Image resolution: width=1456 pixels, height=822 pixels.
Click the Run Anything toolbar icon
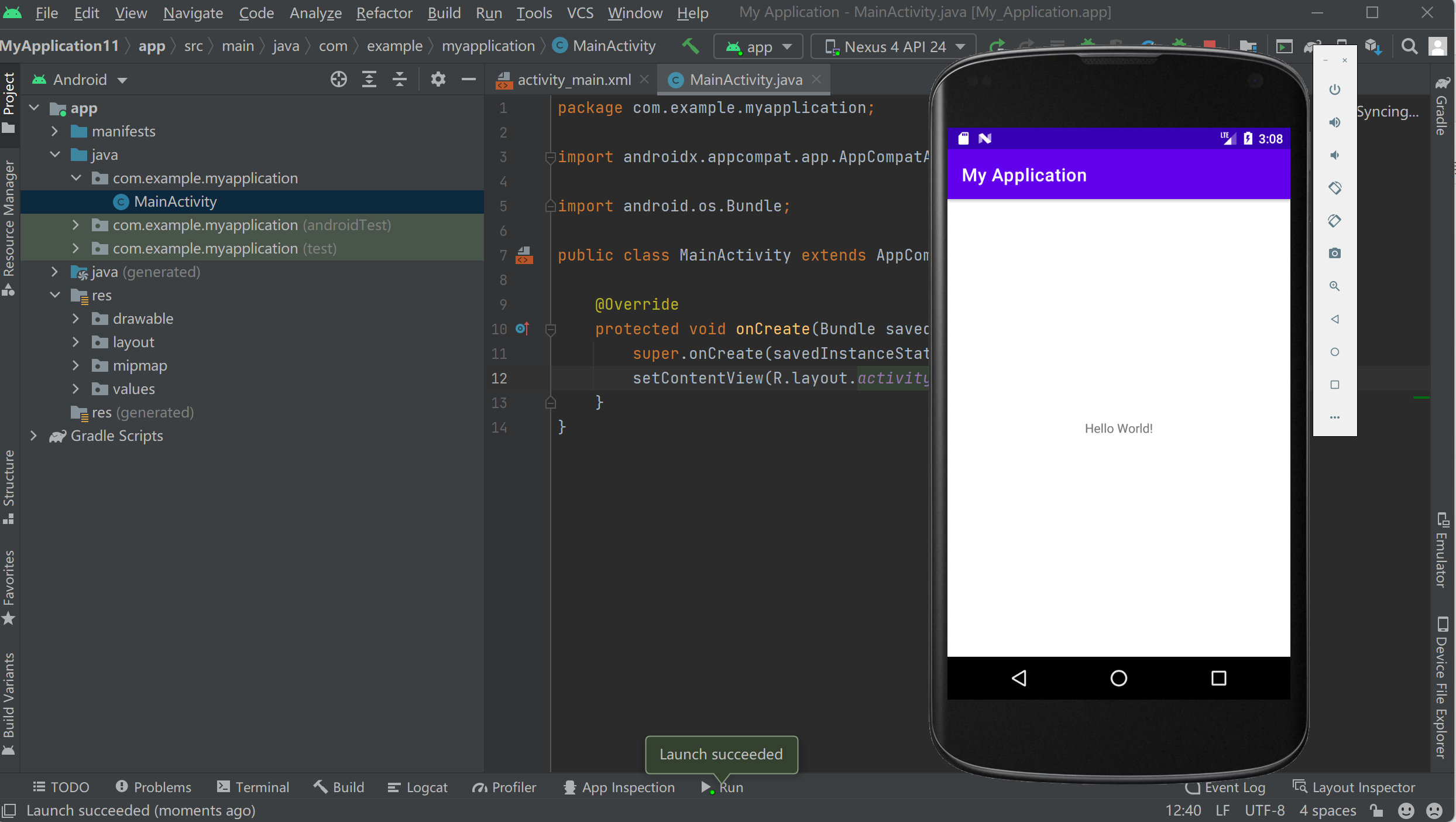[1284, 46]
